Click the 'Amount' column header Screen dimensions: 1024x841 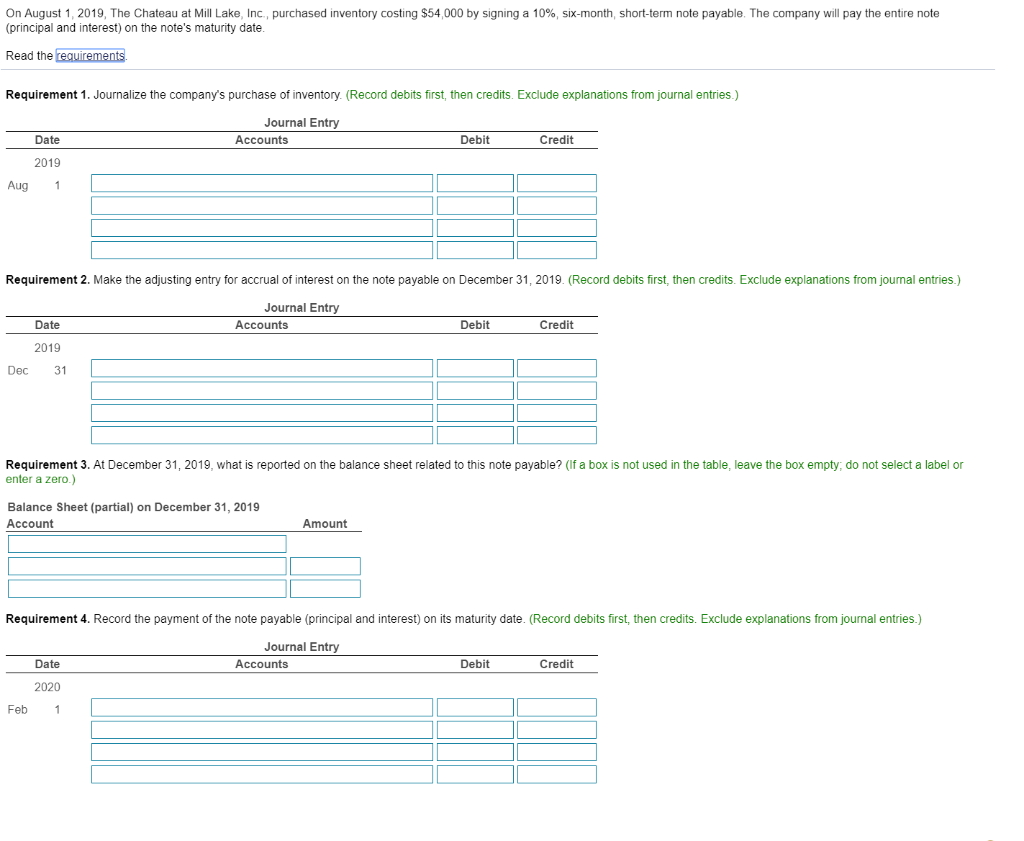pyautogui.click(x=325, y=524)
